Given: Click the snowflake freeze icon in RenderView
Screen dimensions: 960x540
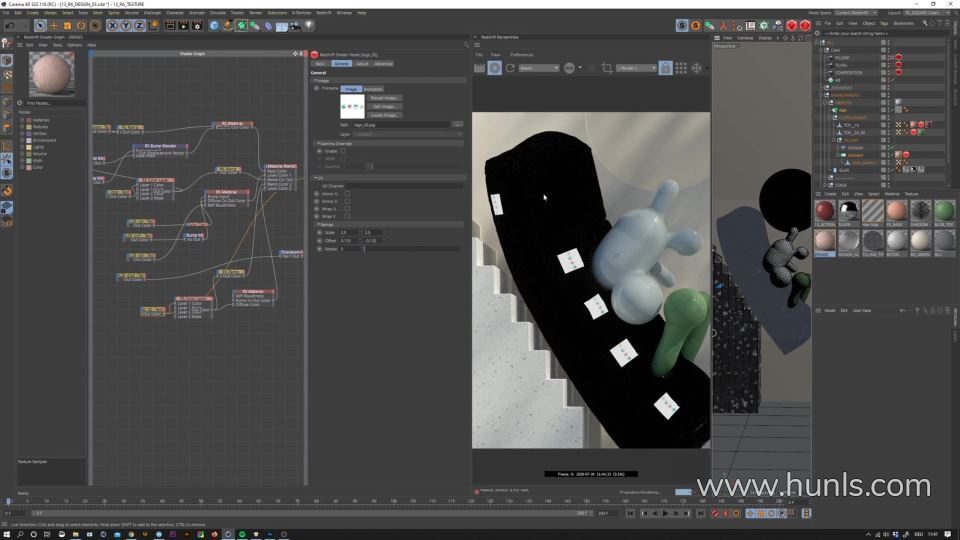Looking at the screenshot, I should 697,68.
